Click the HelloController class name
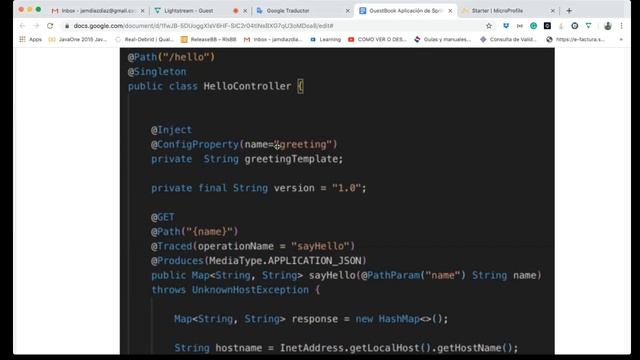Image resolution: width=640 pixels, height=360 pixels. coord(247,87)
